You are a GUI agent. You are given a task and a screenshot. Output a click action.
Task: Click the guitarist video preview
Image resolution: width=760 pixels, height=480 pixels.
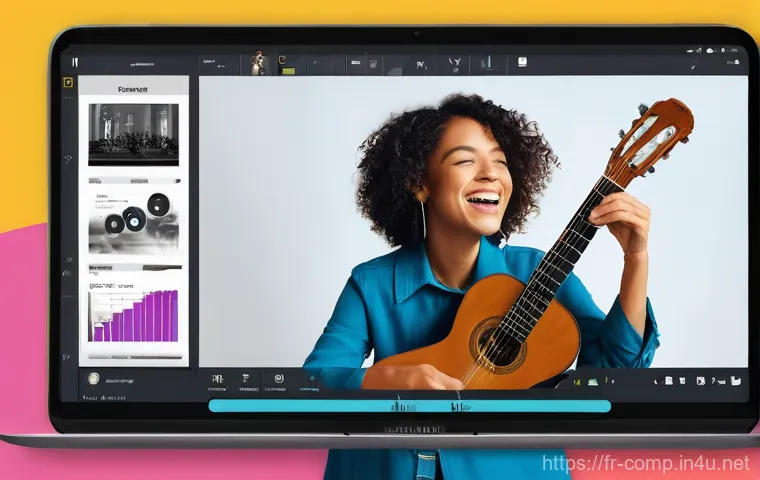[x=473, y=222]
